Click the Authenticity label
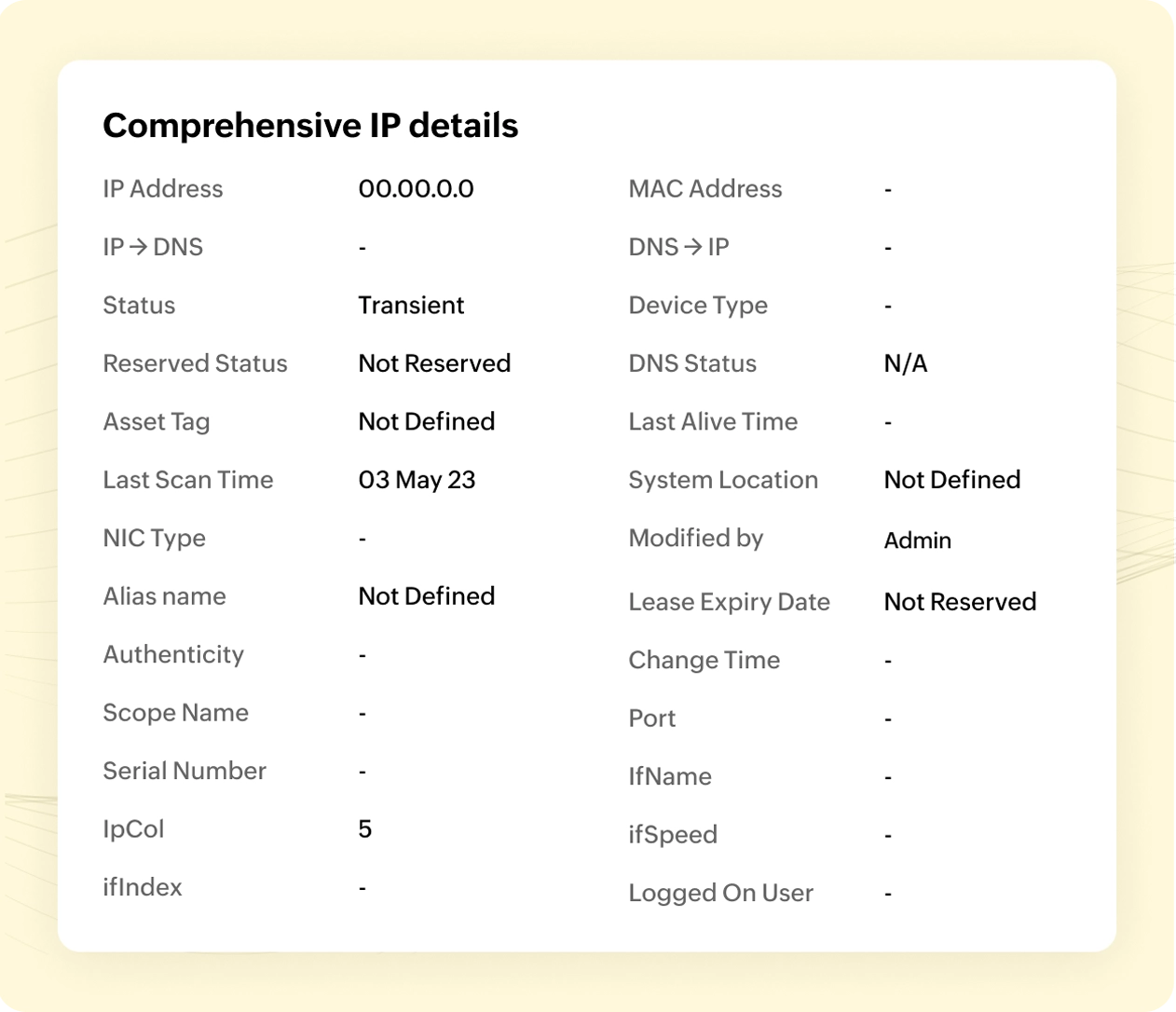 (173, 654)
